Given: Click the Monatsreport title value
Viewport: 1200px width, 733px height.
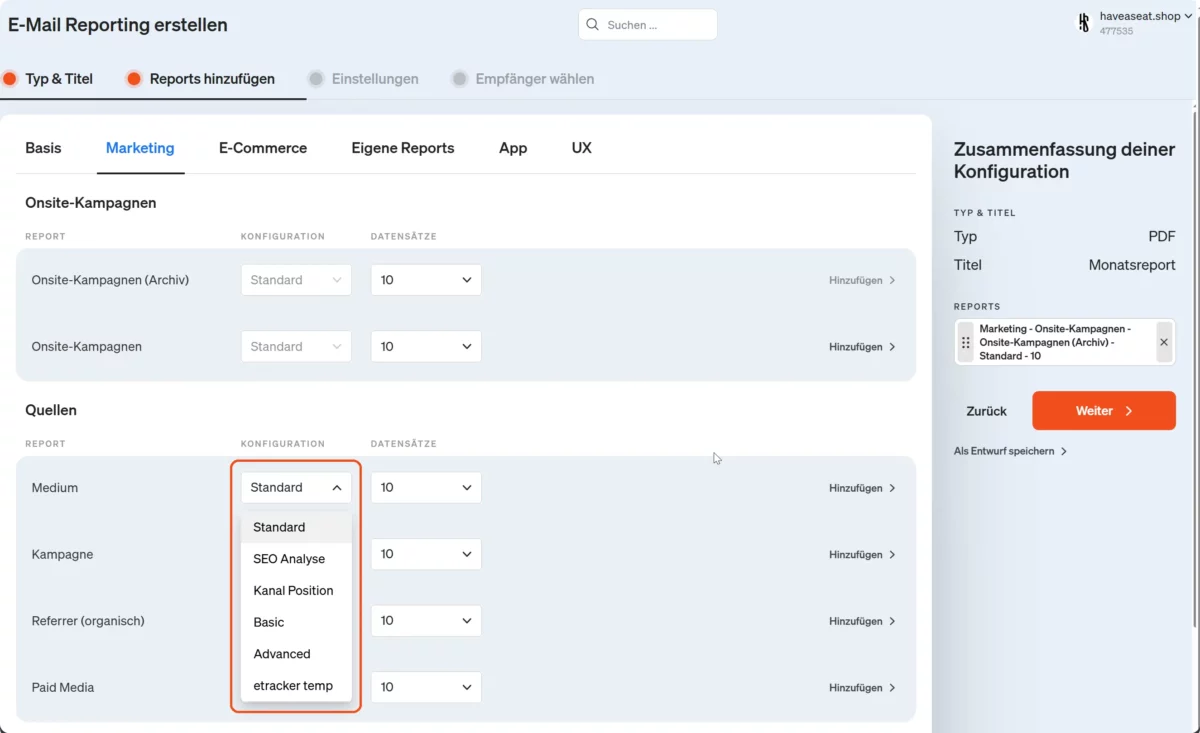Looking at the screenshot, I should (1132, 265).
